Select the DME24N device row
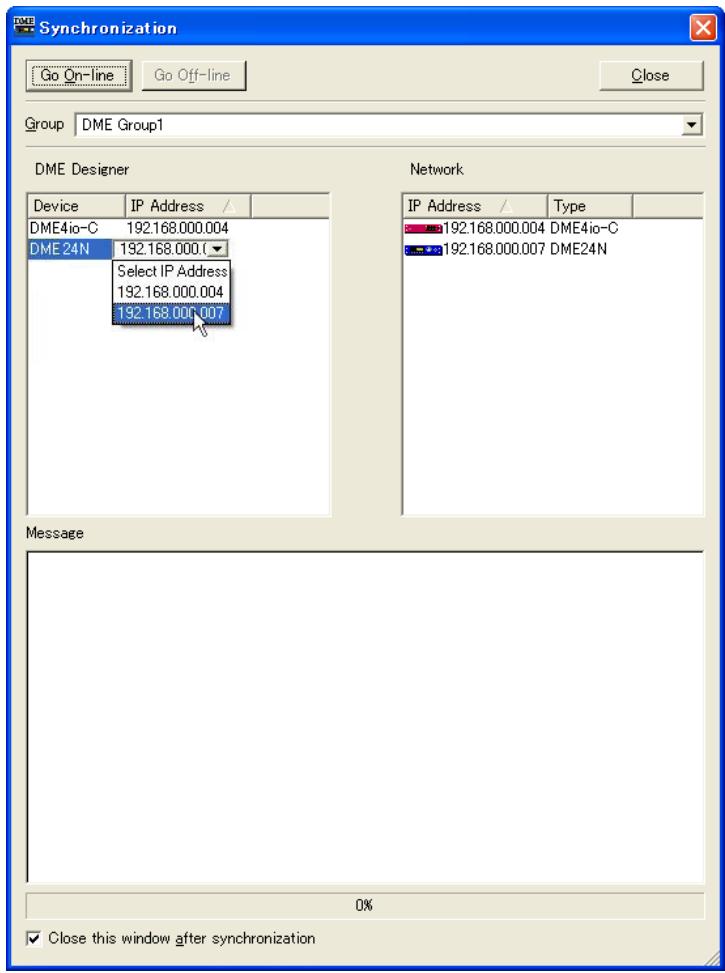Viewport: 725px width, 973px height. pyautogui.click(x=70, y=249)
